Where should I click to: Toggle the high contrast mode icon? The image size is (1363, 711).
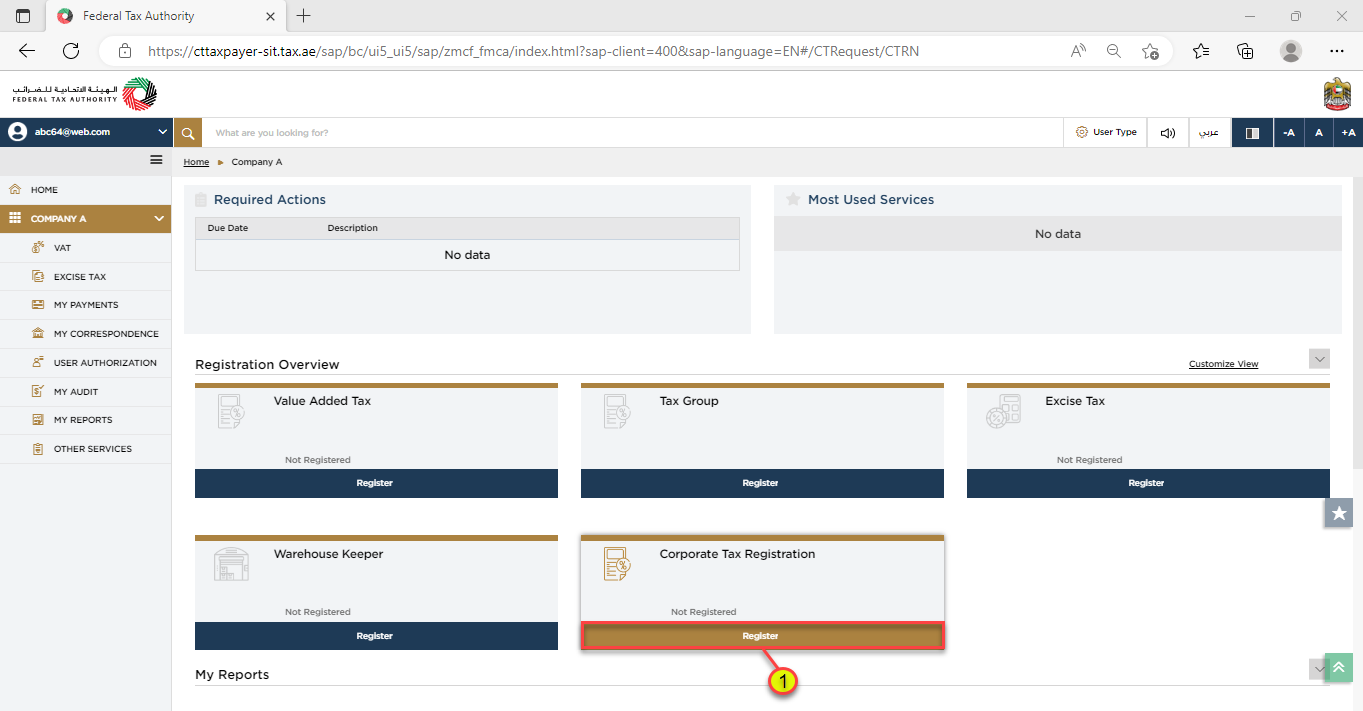coord(1252,132)
